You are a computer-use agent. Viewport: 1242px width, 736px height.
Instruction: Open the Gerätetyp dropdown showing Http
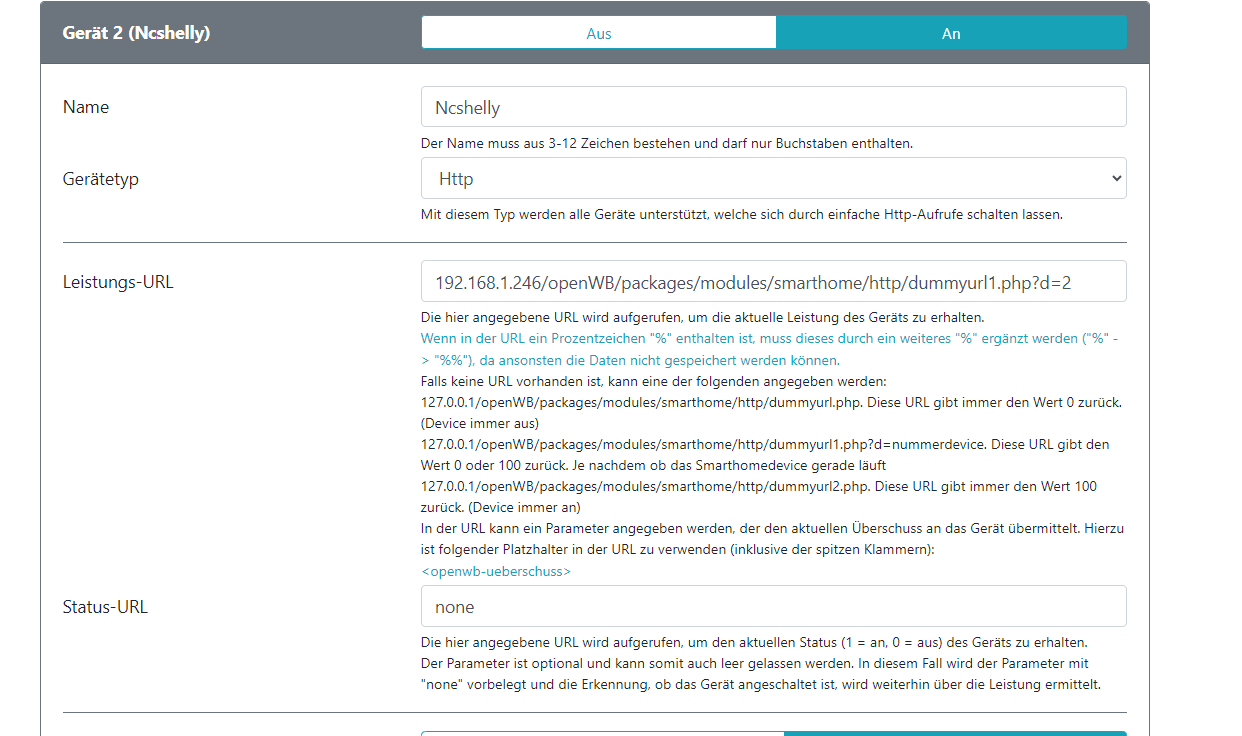[774, 179]
